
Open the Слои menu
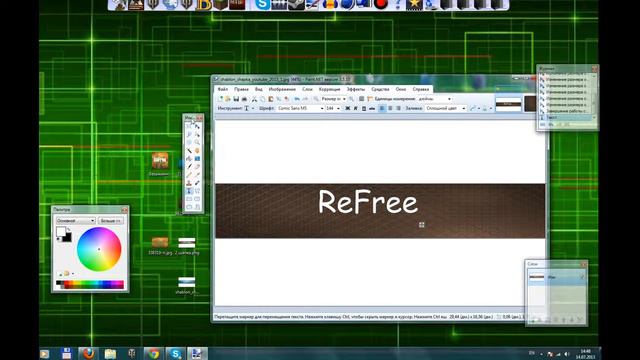click(307, 89)
